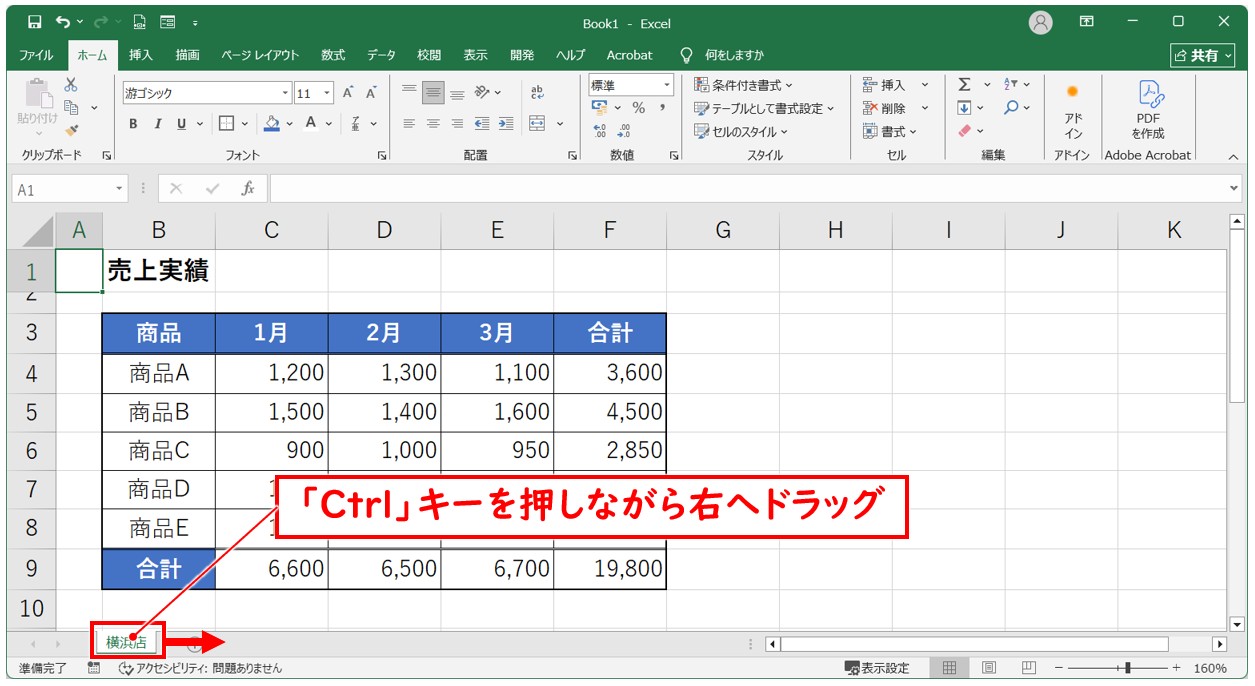Click the Save icon in quick access toolbar
This screenshot has width=1255, height=686.
(35, 22)
